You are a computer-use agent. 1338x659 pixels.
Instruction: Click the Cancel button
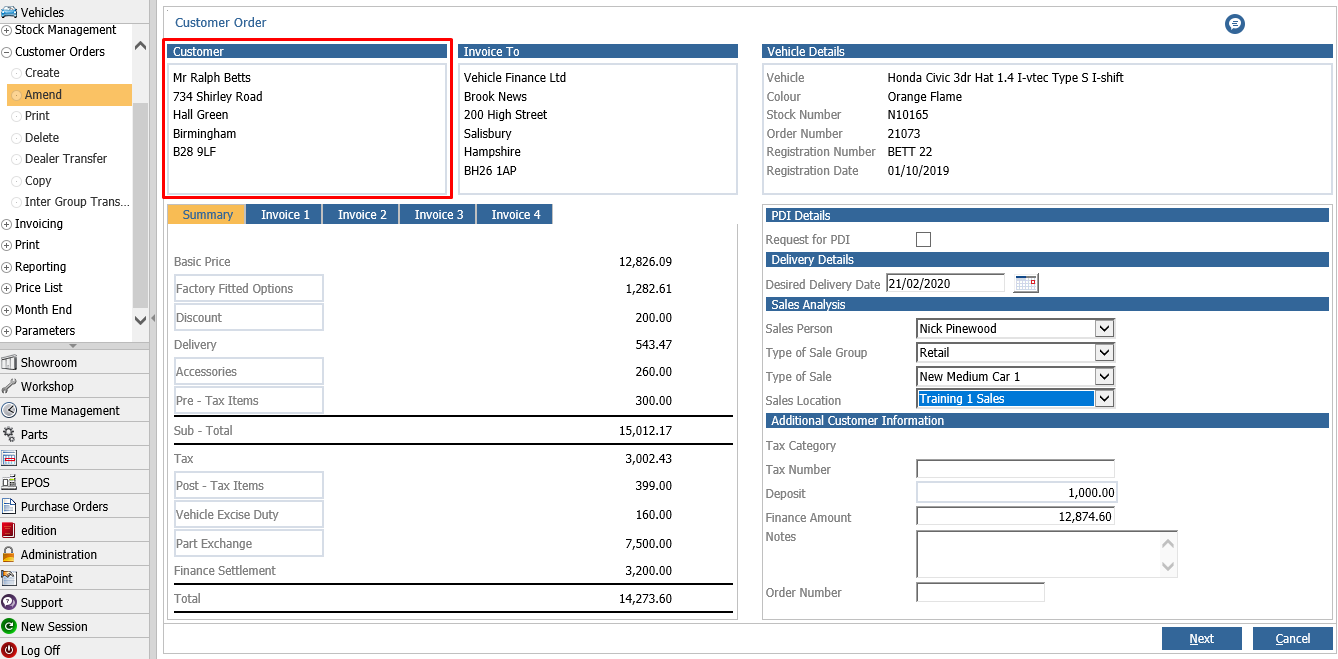(x=1292, y=639)
